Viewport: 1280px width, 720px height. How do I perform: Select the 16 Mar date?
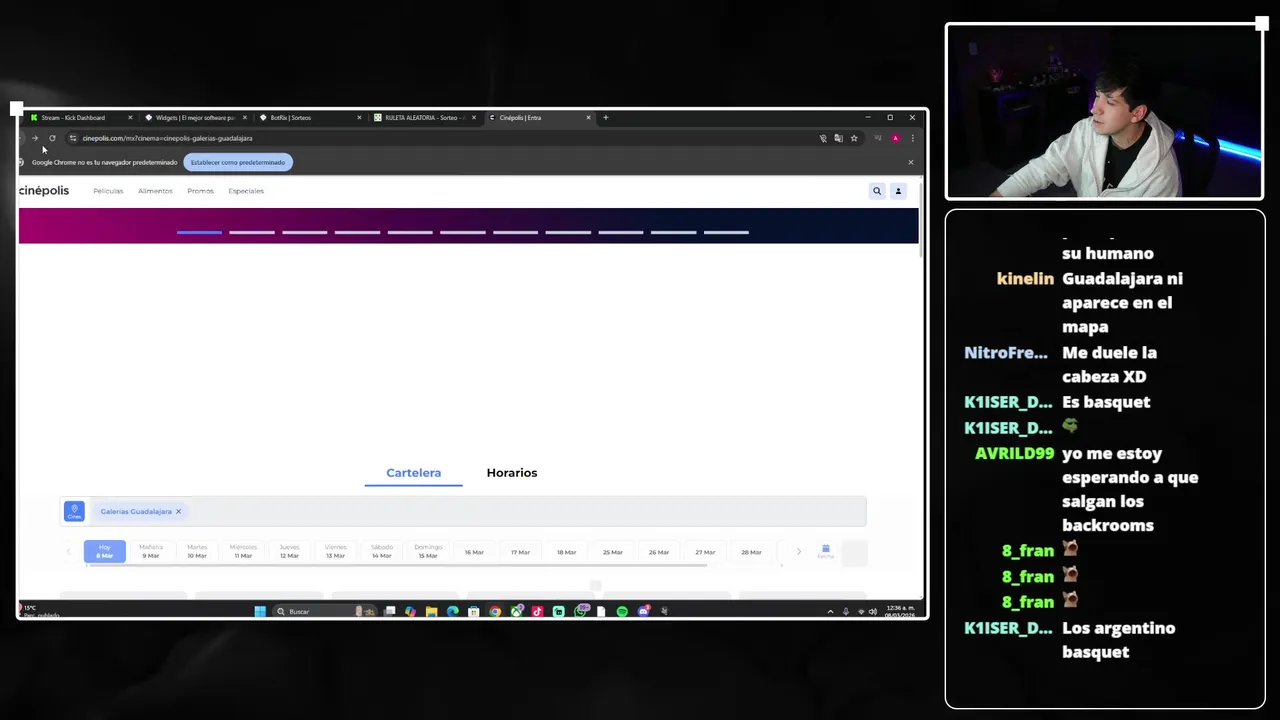474,552
